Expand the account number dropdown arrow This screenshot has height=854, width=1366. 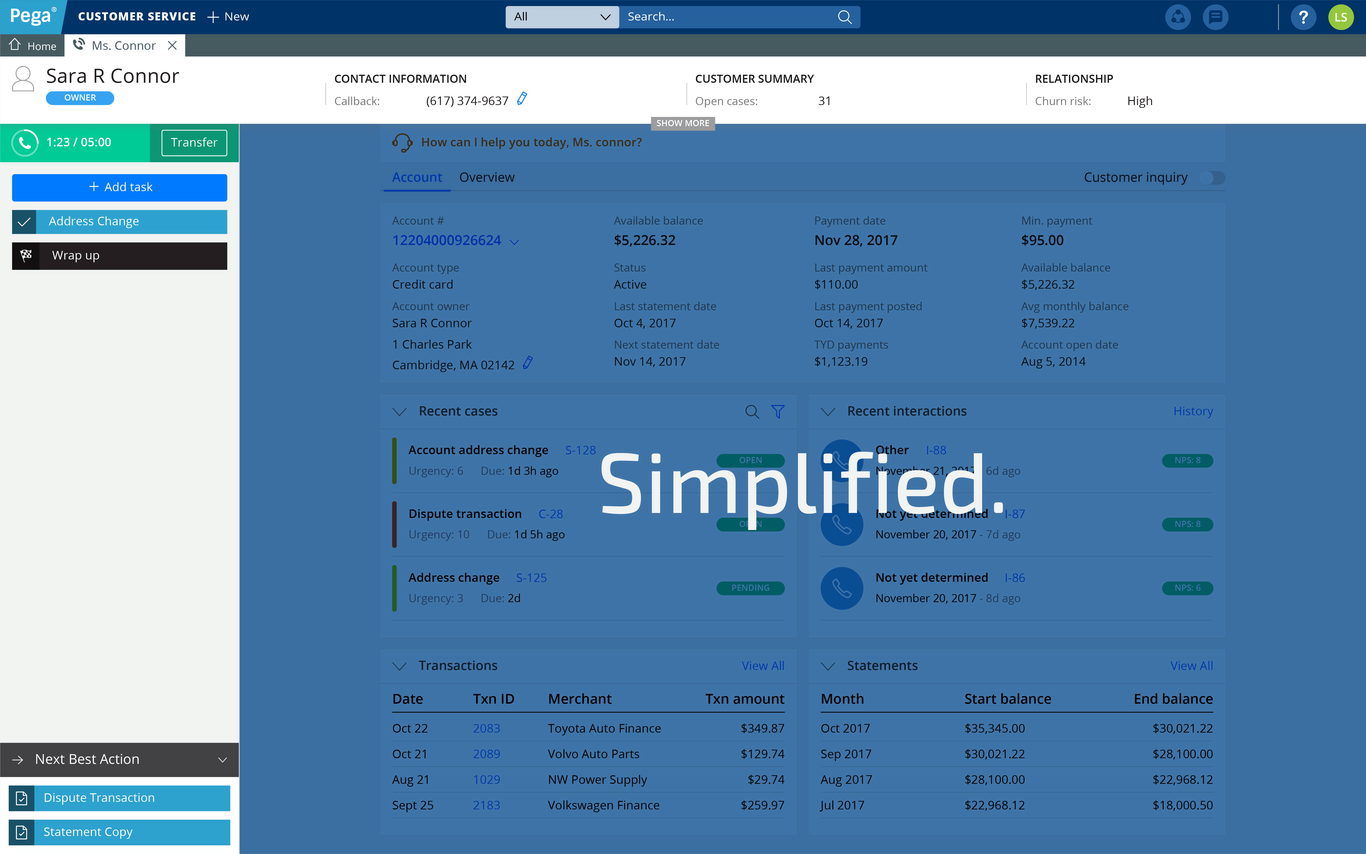(514, 242)
